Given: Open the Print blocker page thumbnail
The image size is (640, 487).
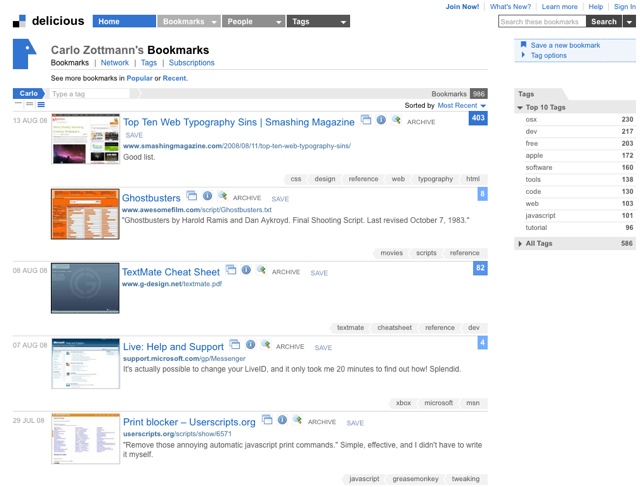Looking at the screenshot, I should [x=86, y=438].
